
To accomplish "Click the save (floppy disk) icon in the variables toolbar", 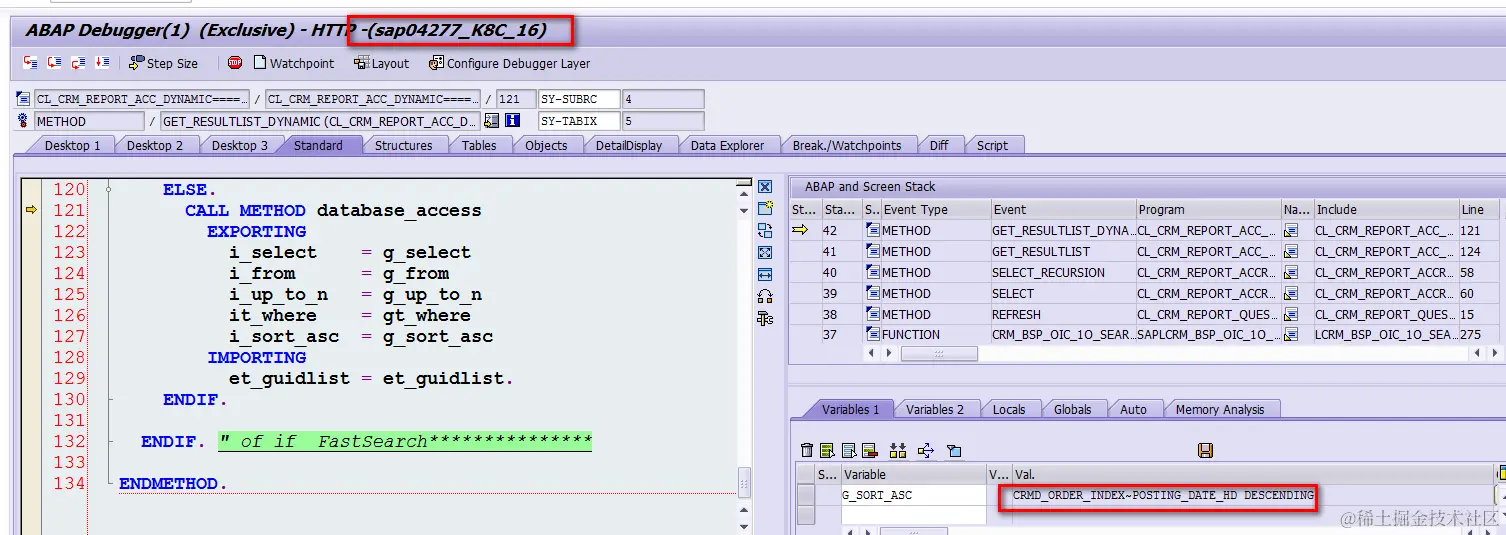I will click(1205, 451).
